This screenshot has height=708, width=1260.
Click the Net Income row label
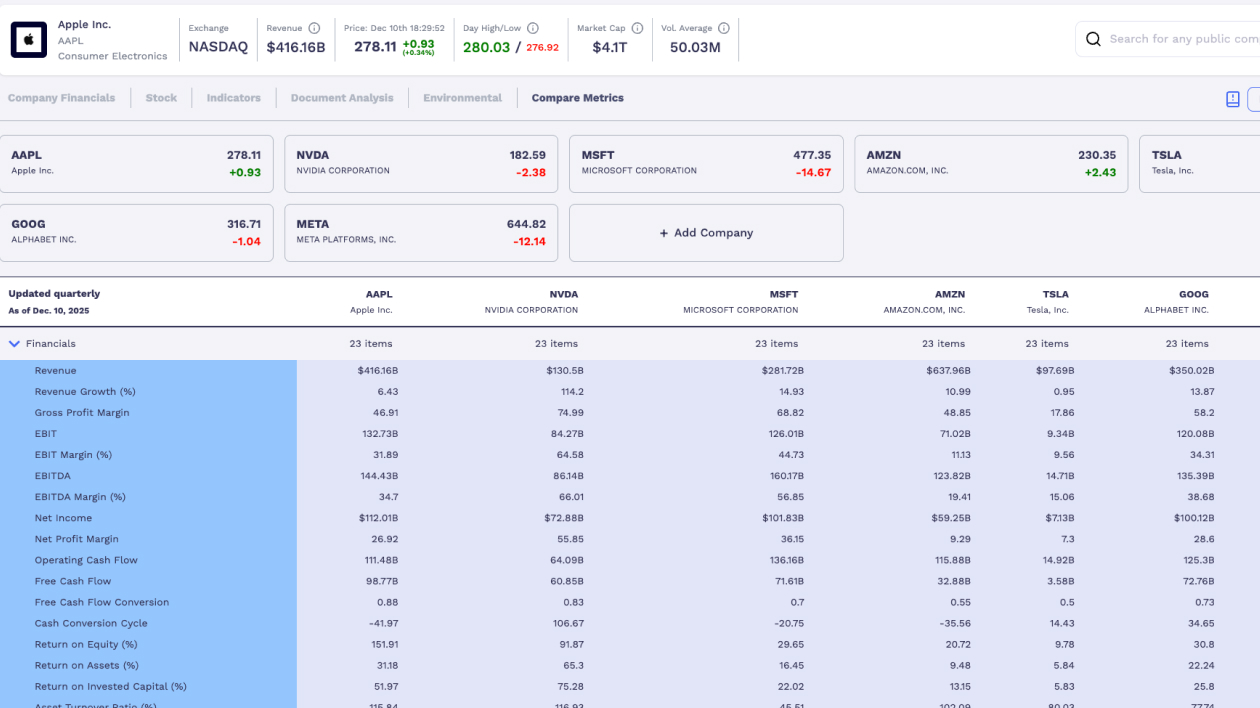point(63,518)
